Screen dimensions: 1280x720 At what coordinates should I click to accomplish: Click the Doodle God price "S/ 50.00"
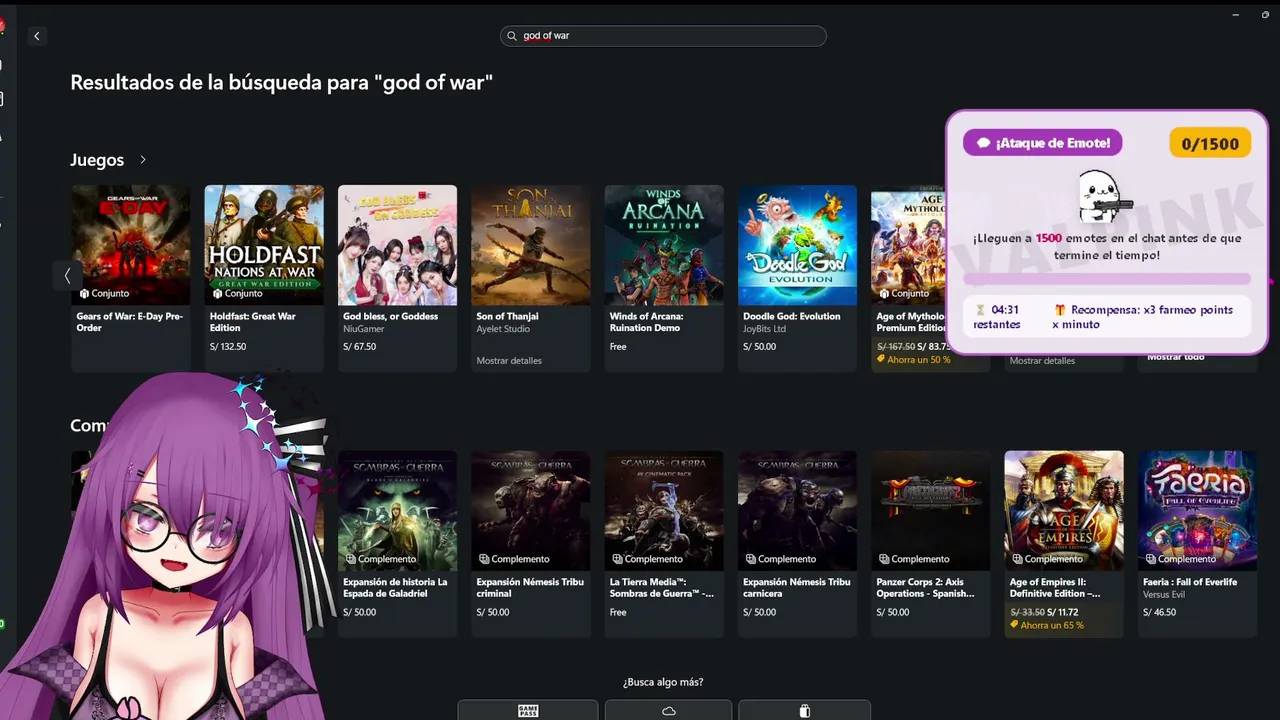click(x=760, y=347)
